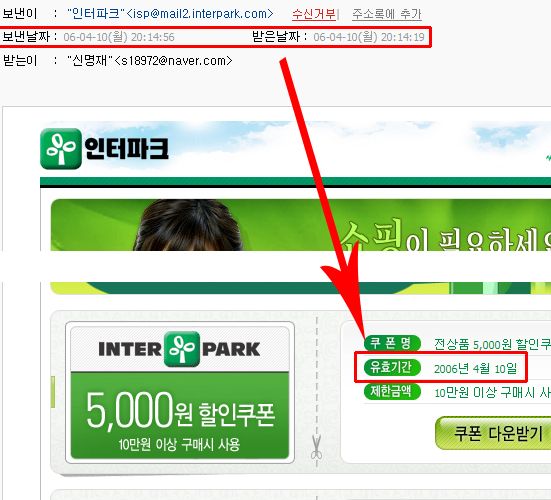Screen dimensions: 551x500
Task: Click the 5,000원 할인쿠폰 coupon image
Action: coord(180,392)
